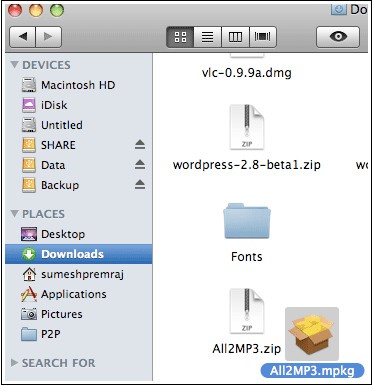The height and width of the screenshot is (386, 372).
Task: Click the All2MP3.mpkg highlighted file name
Action: (312, 371)
